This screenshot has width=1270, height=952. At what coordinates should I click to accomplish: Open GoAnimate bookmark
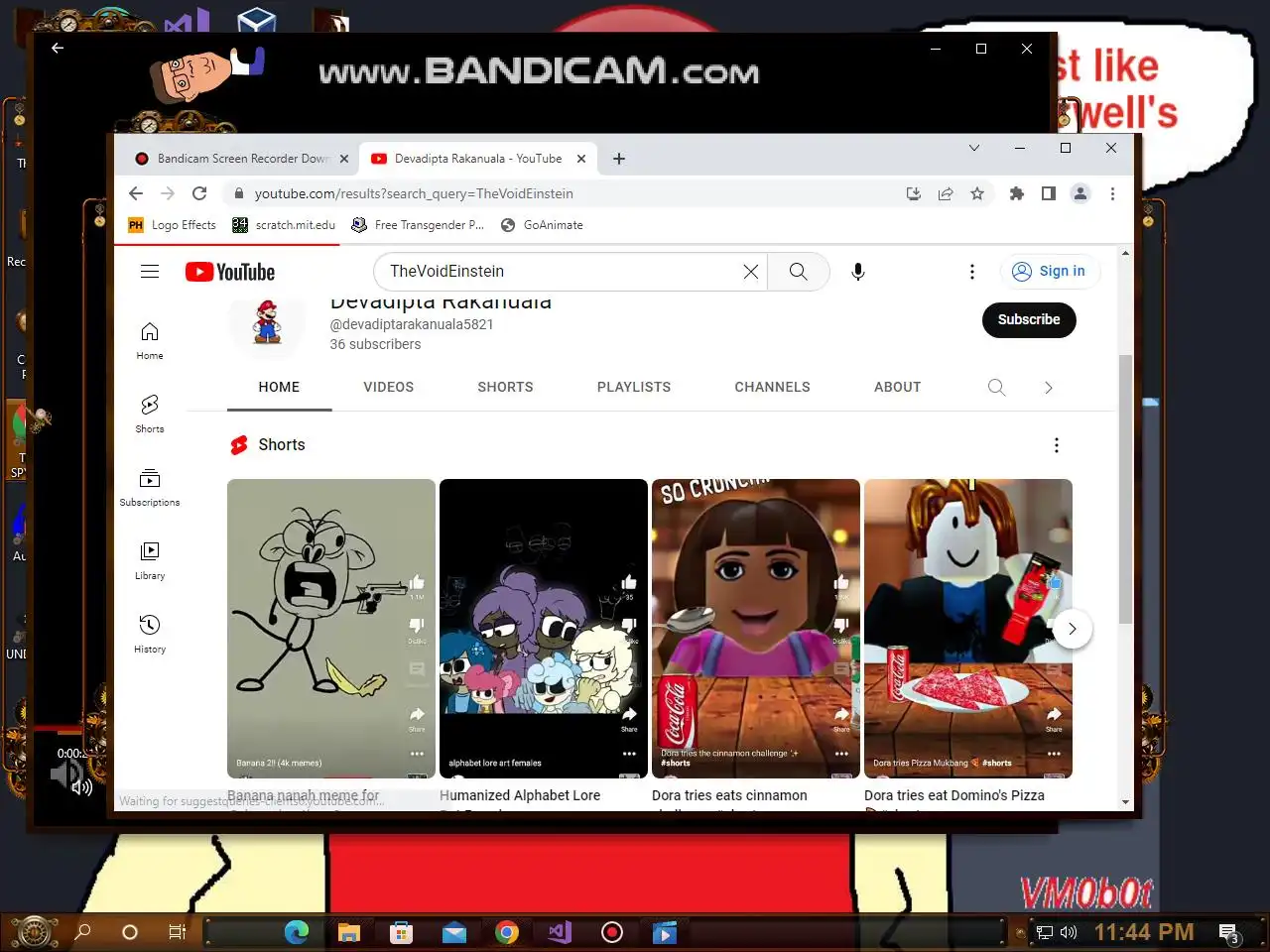coord(542,225)
